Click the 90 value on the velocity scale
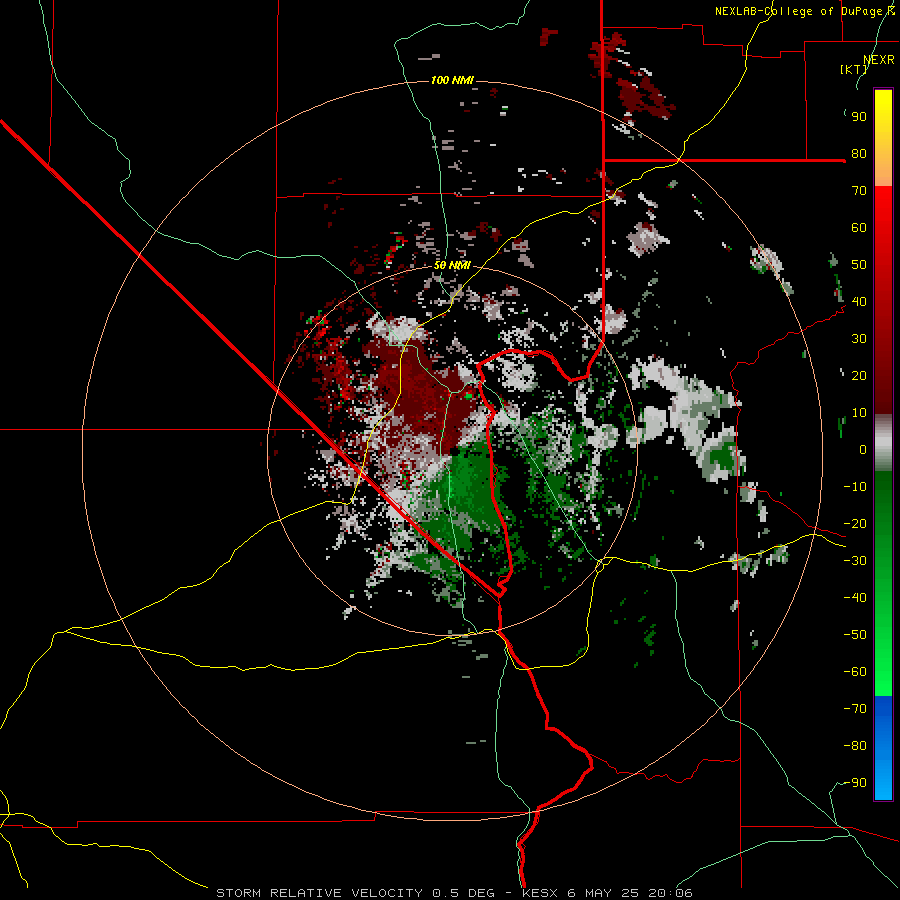The width and height of the screenshot is (900, 900). click(859, 117)
